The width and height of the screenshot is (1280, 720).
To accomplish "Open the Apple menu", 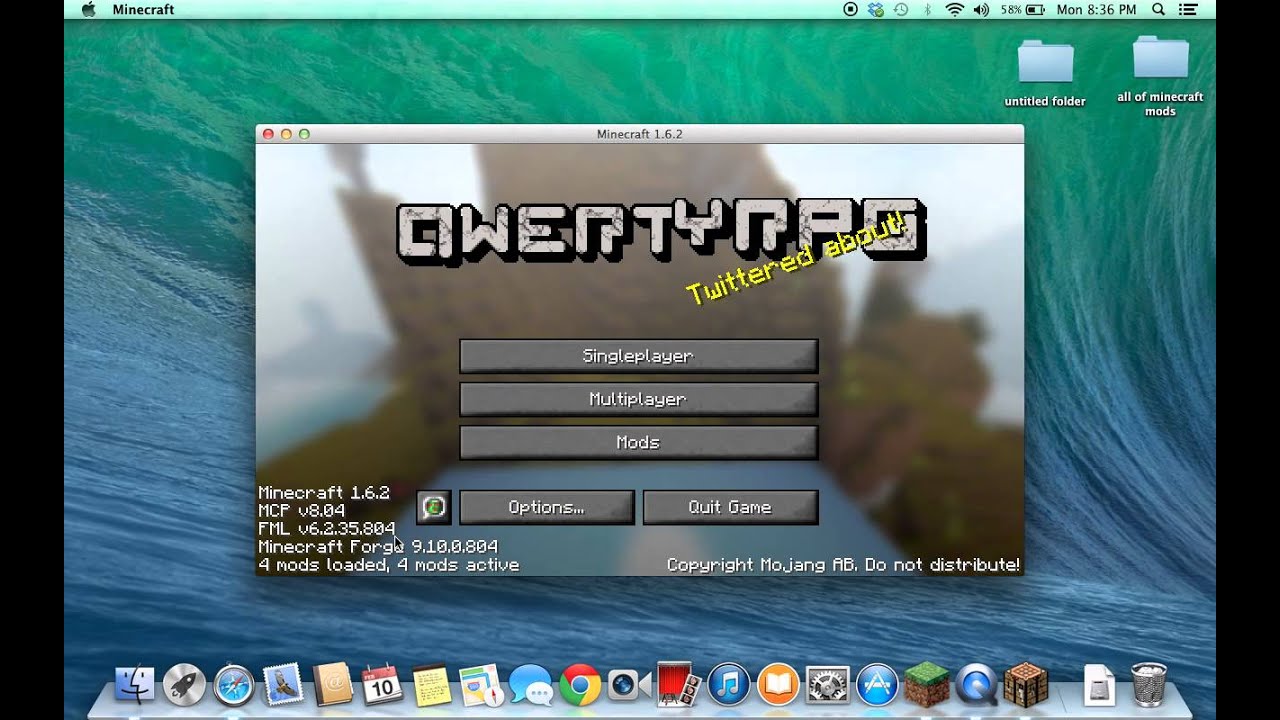I will (87, 10).
